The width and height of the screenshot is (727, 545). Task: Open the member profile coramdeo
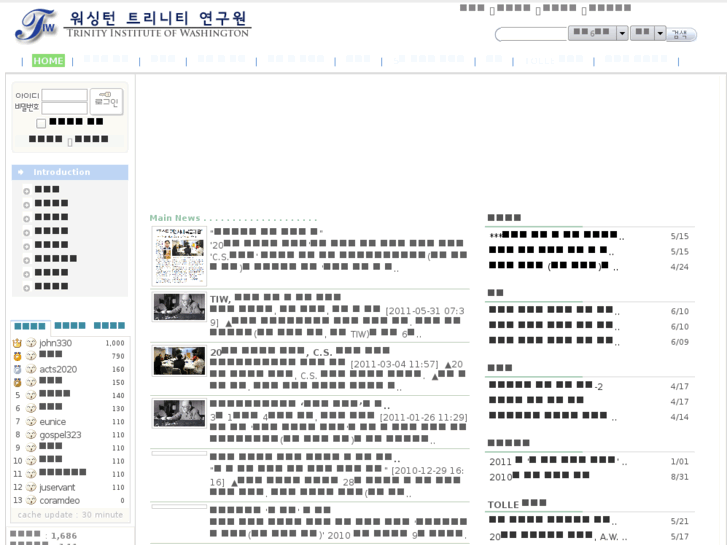coord(59,500)
